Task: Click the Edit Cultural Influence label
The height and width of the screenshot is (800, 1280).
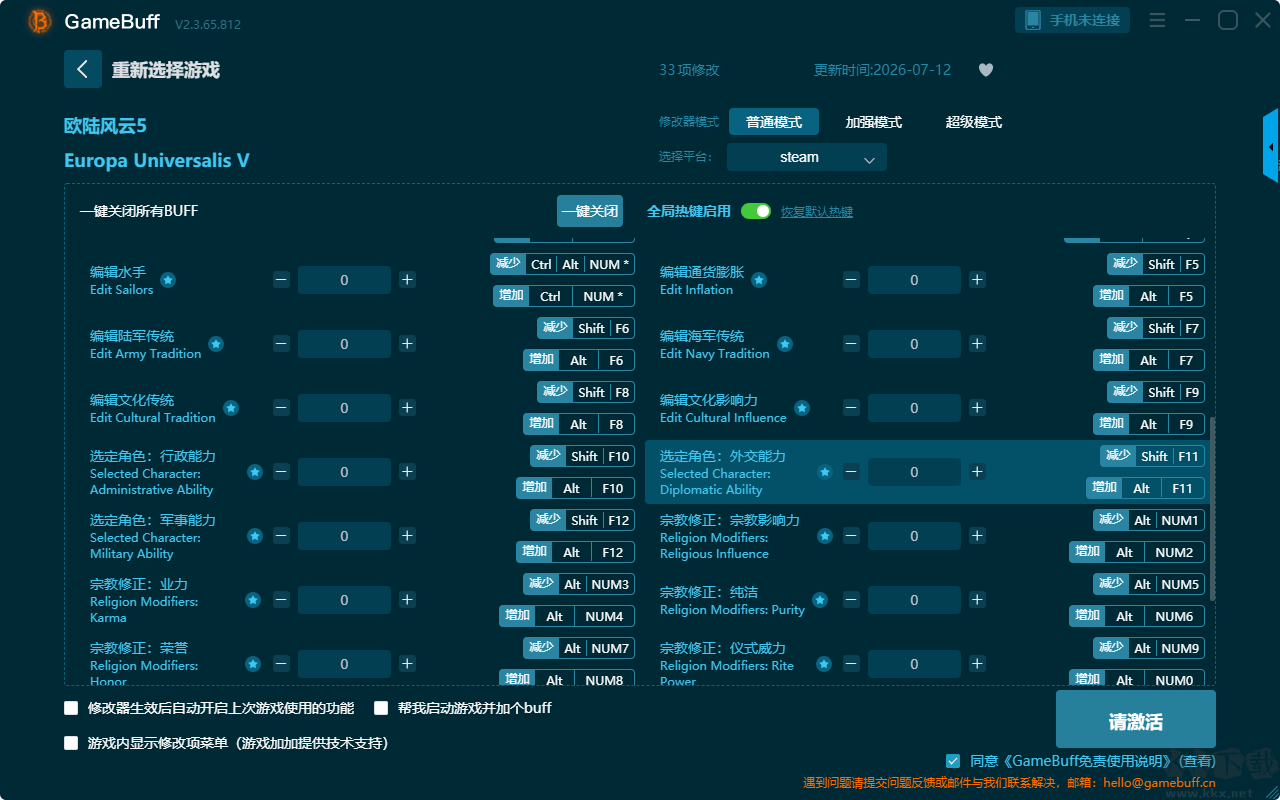Action: (x=723, y=417)
